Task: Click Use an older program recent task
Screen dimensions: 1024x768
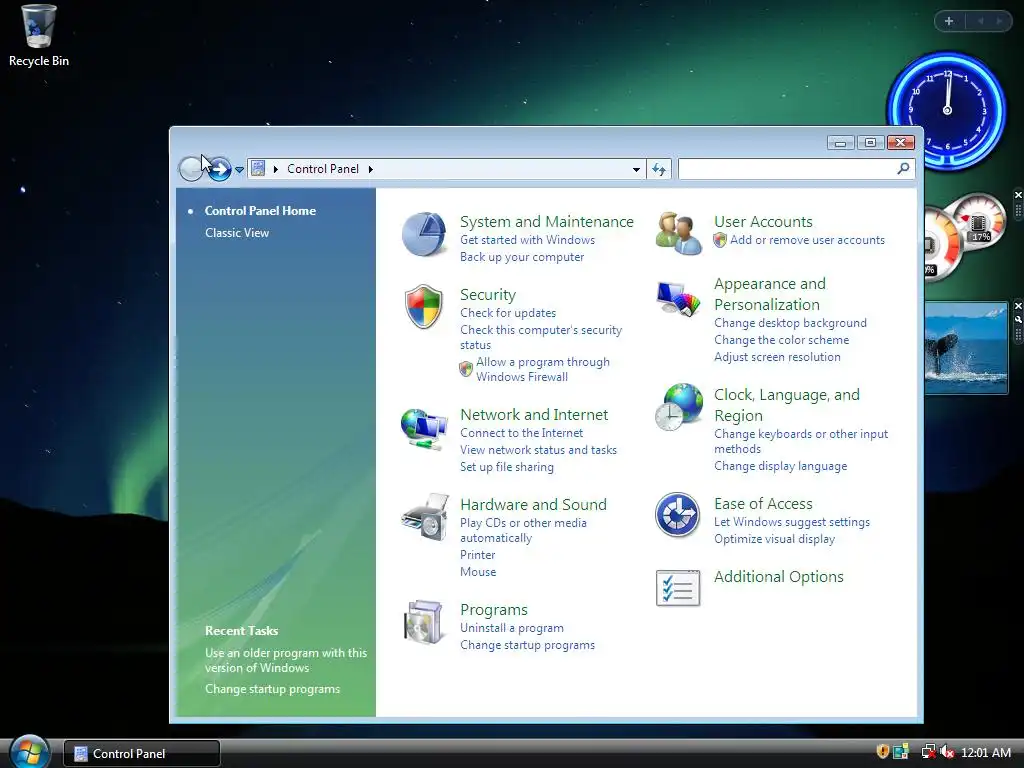Action: coord(286,660)
